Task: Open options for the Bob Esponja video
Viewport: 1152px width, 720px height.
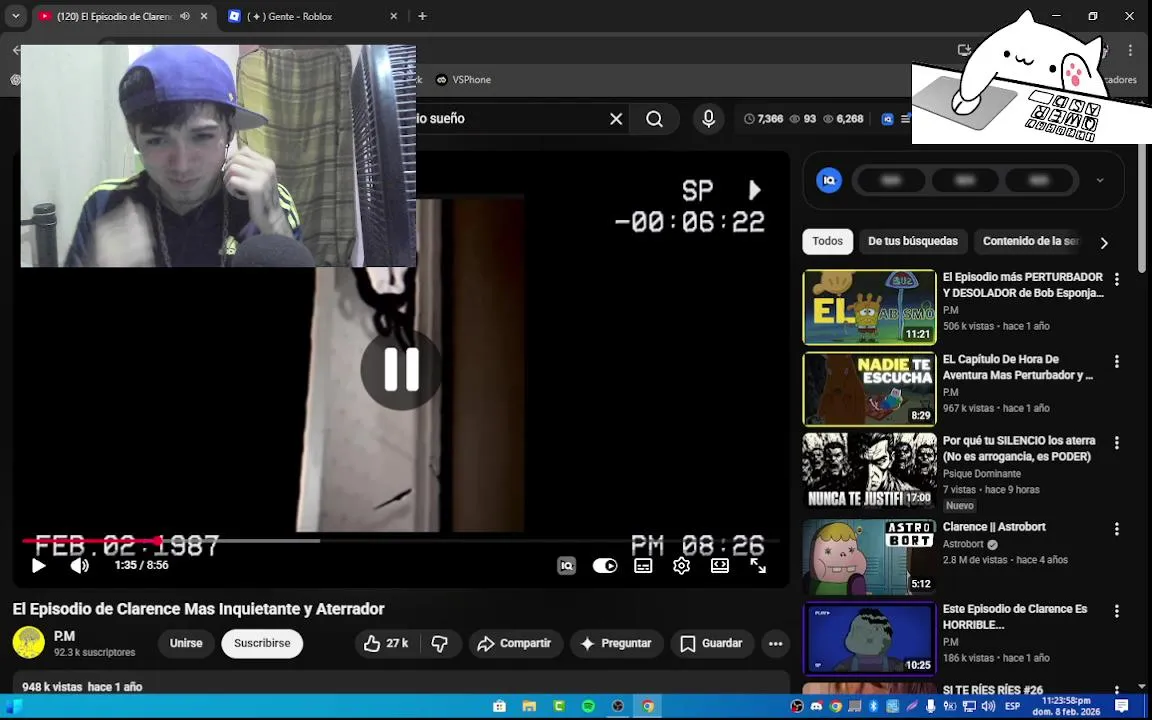Action: point(1117,279)
